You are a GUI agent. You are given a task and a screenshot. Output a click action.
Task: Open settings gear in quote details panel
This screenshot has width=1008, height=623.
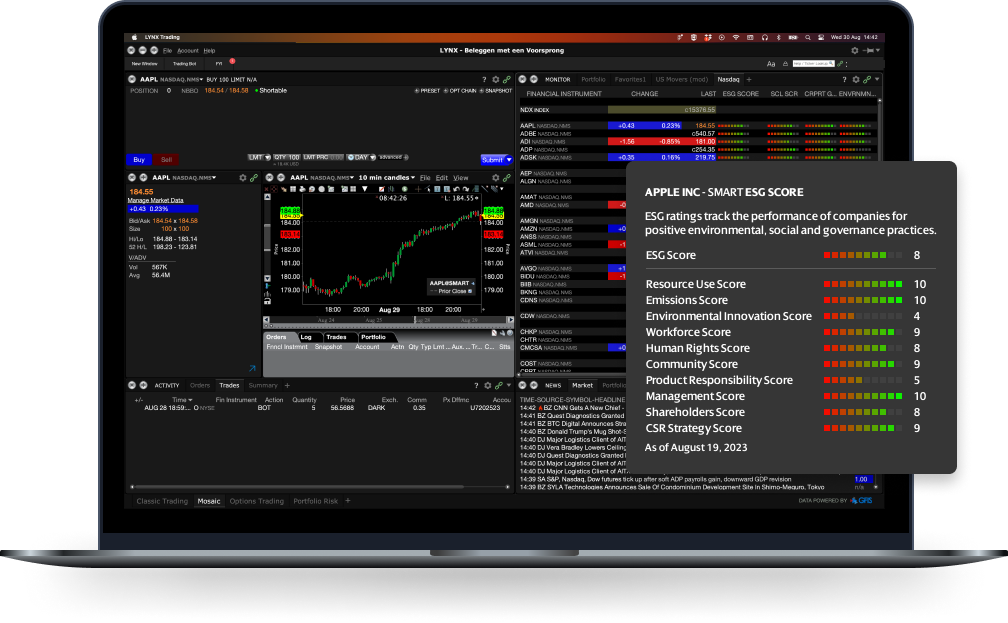click(x=243, y=177)
